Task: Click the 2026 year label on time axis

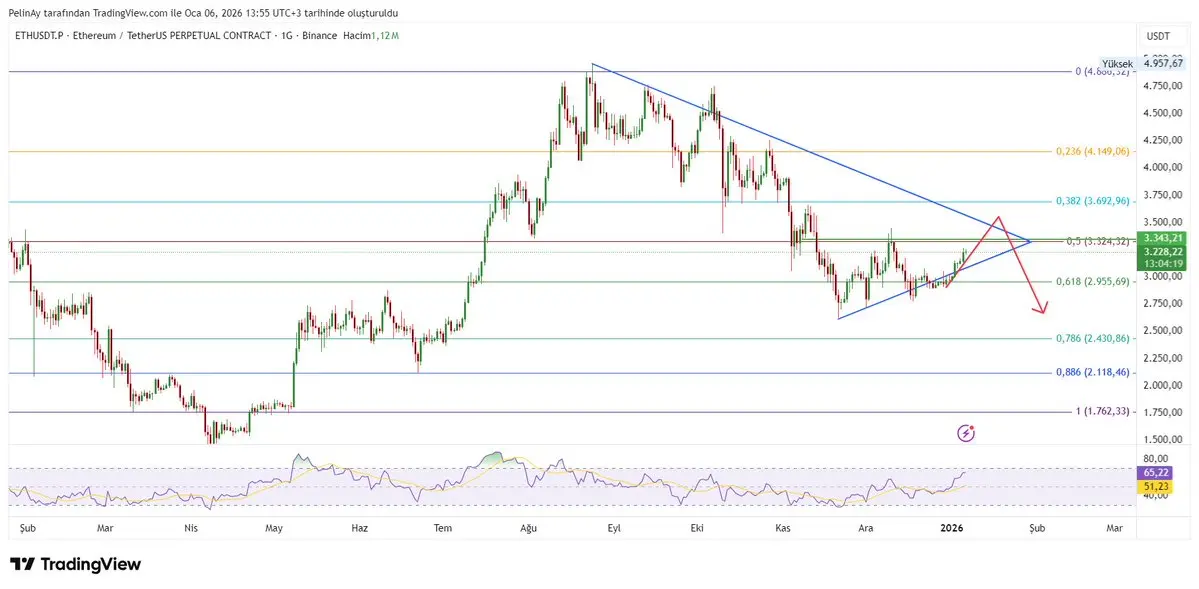Action: coord(951,528)
